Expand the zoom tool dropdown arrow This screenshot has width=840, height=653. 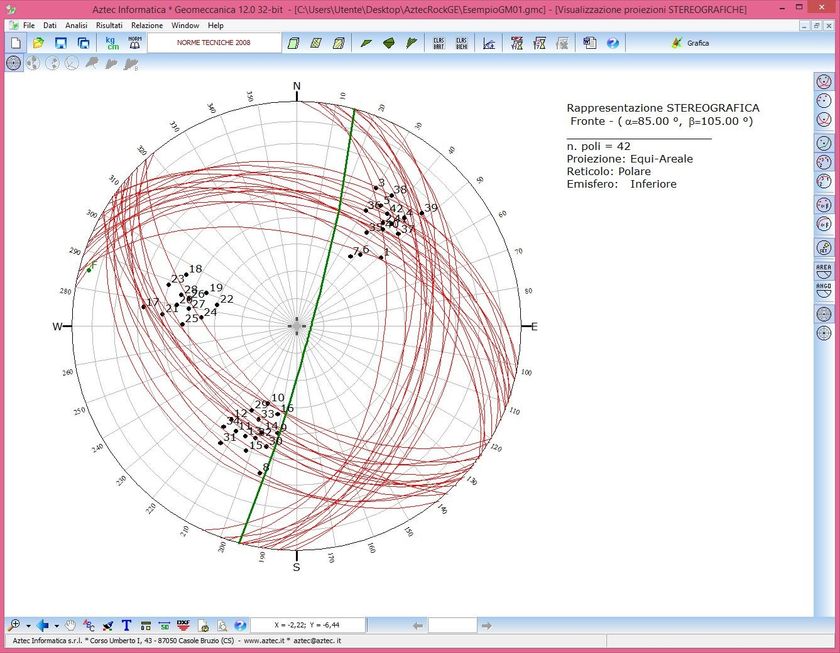[x=28, y=626]
